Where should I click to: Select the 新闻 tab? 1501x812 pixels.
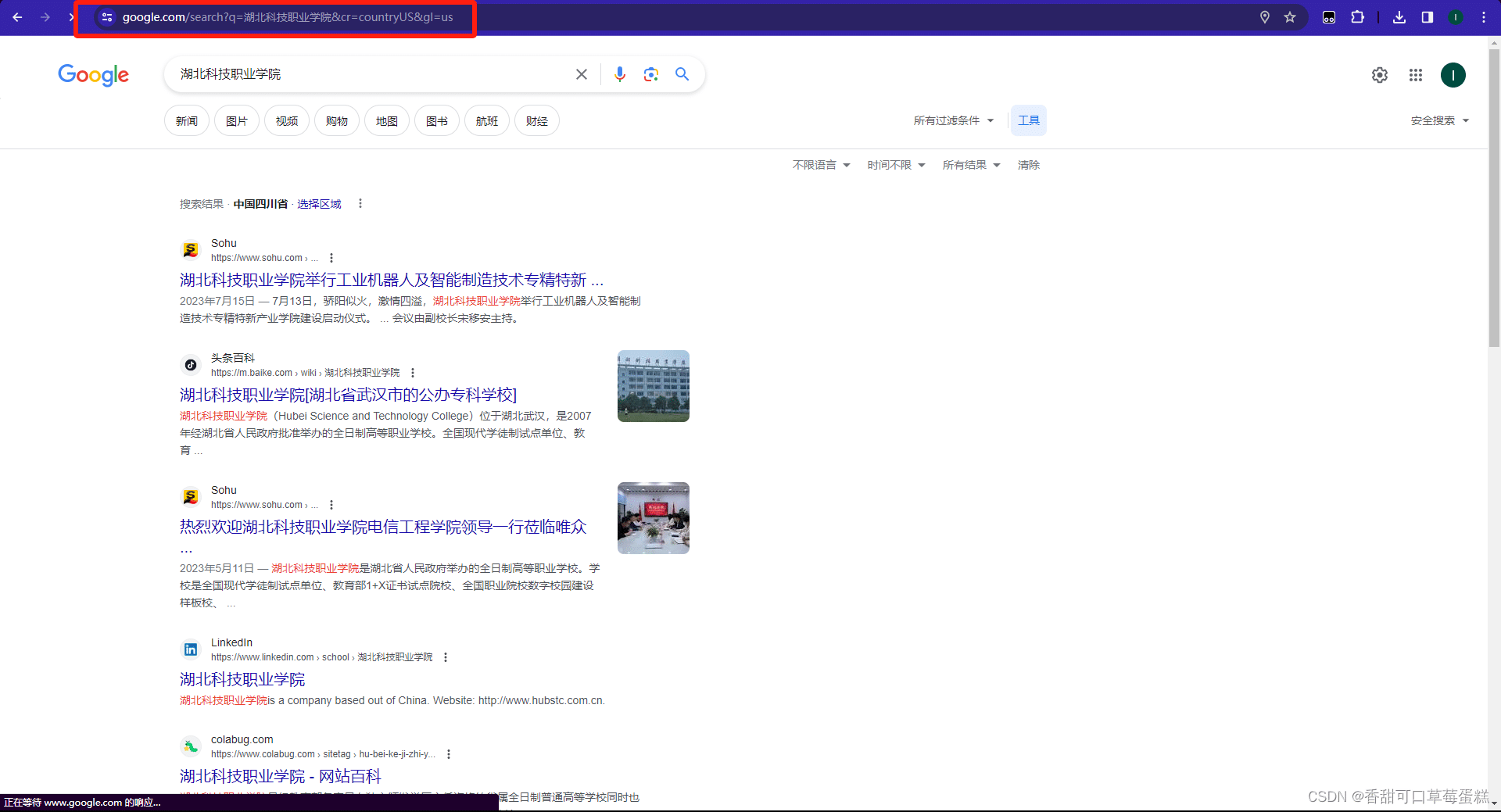pos(187,120)
